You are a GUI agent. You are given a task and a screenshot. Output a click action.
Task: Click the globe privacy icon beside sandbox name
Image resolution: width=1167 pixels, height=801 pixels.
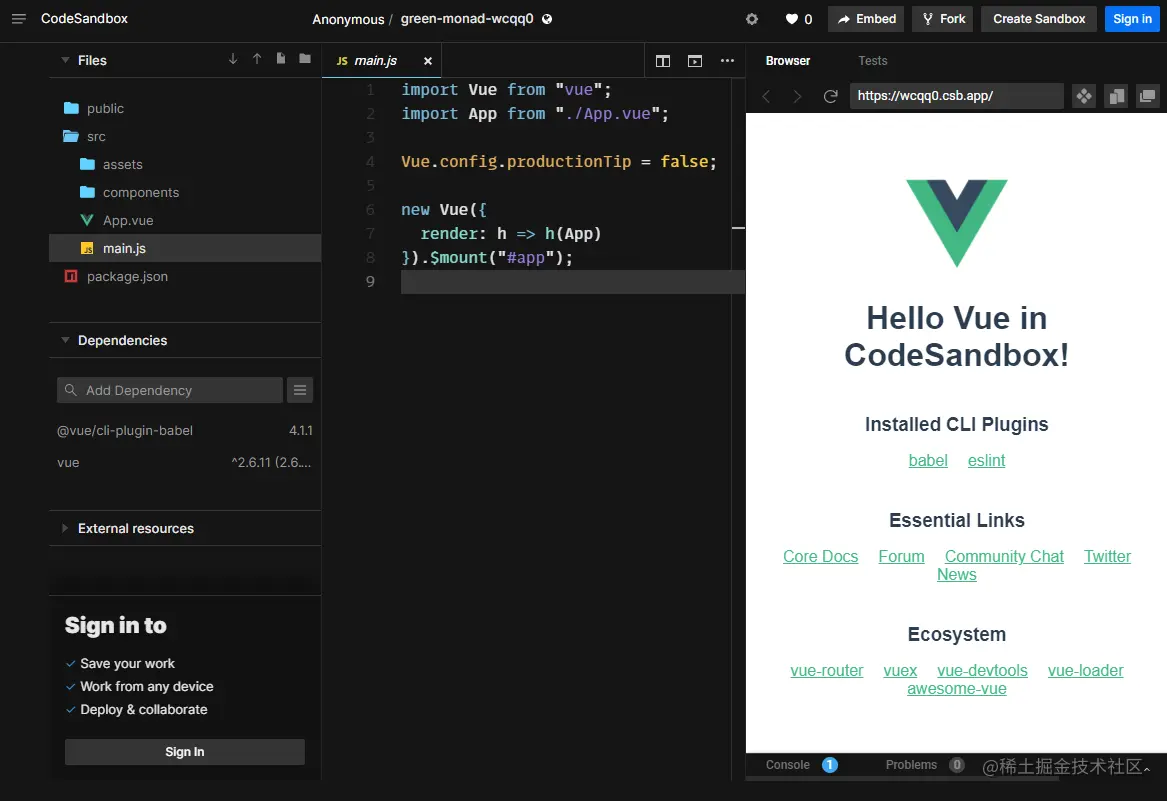[547, 19]
